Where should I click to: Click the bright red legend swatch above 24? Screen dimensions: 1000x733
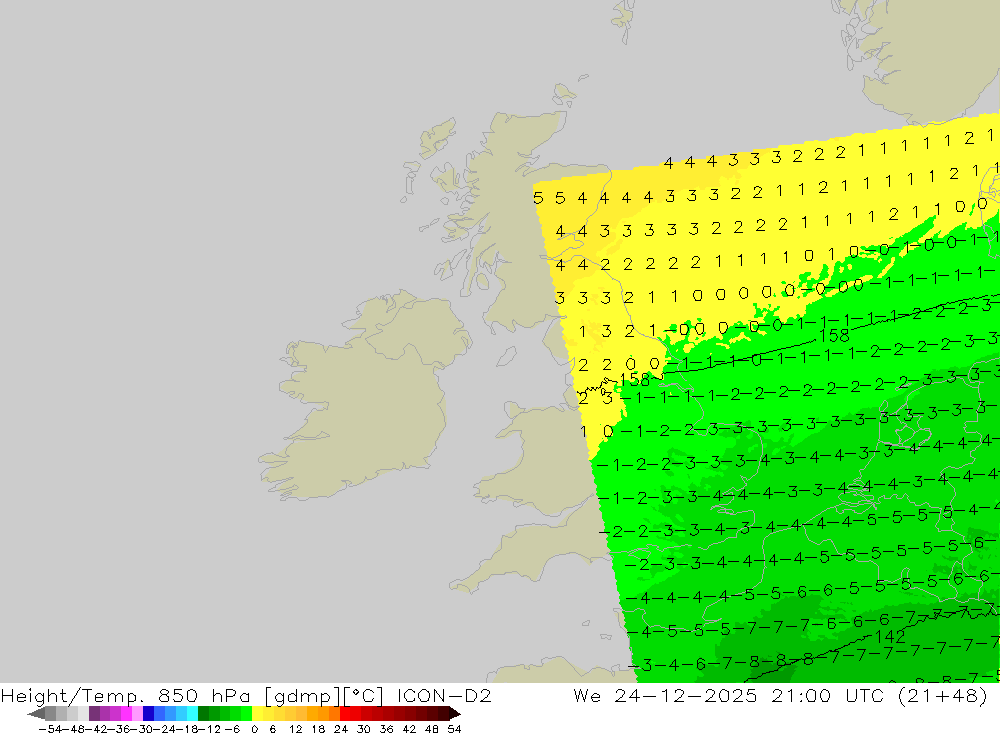[345, 713]
